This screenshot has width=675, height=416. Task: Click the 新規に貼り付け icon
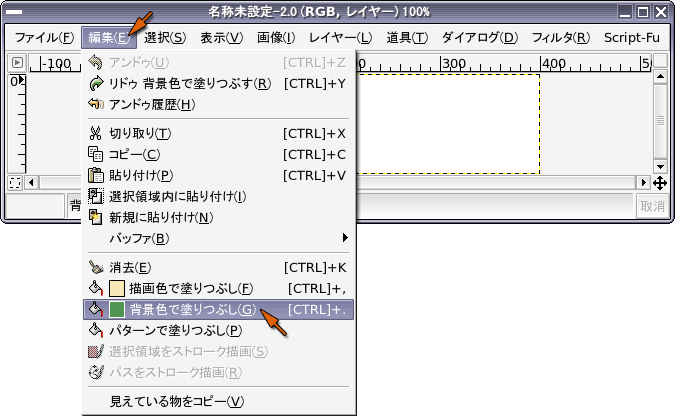coord(96,217)
